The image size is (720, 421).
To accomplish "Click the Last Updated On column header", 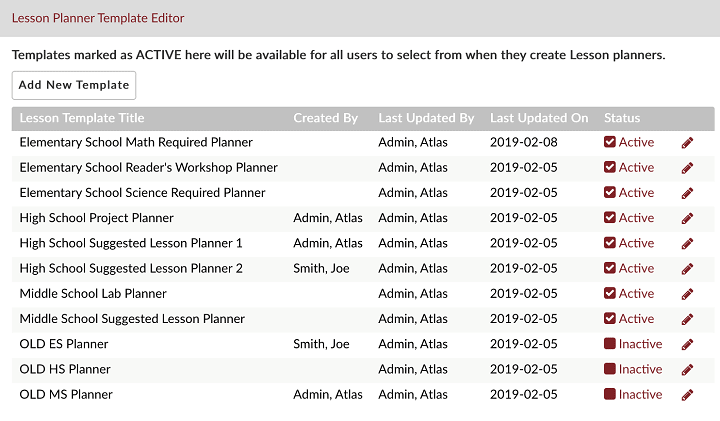I will [x=539, y=118].
